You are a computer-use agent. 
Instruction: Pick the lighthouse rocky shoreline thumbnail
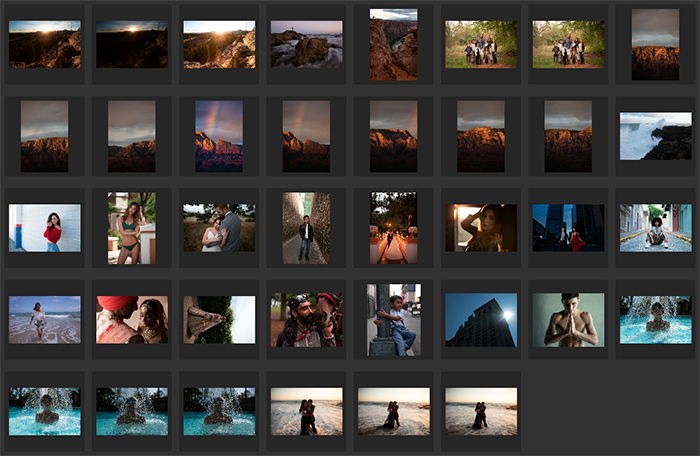(307, 44)
